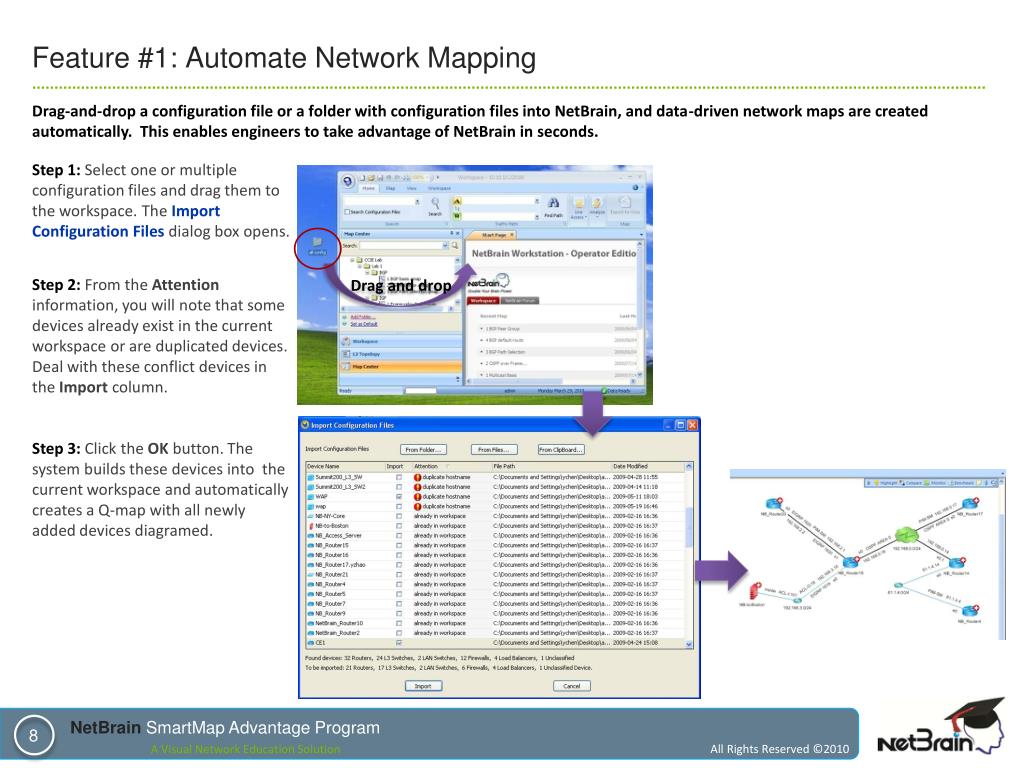The width and height of the screenshot is (1024, 768).
Task: Toggle the Import checkbox for Summit200_L3_SW2
Action: pyautogui.click(x=399, y=487)
